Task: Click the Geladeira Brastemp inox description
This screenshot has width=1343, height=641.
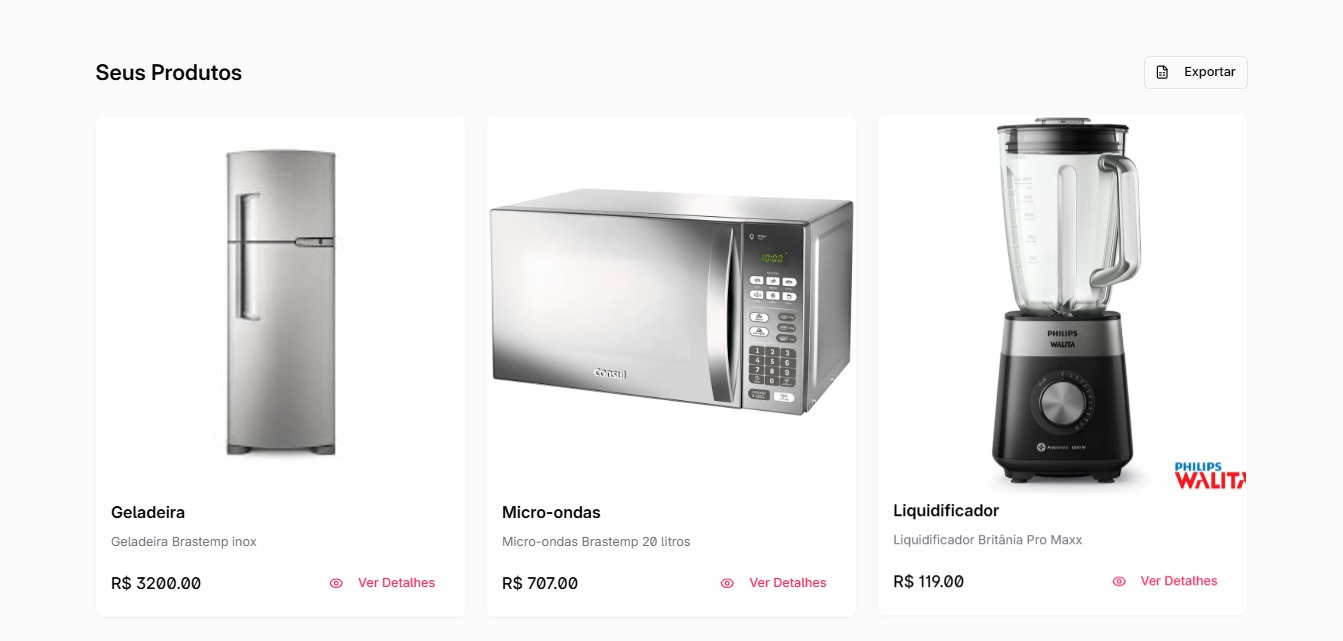Action: (184, 542)
